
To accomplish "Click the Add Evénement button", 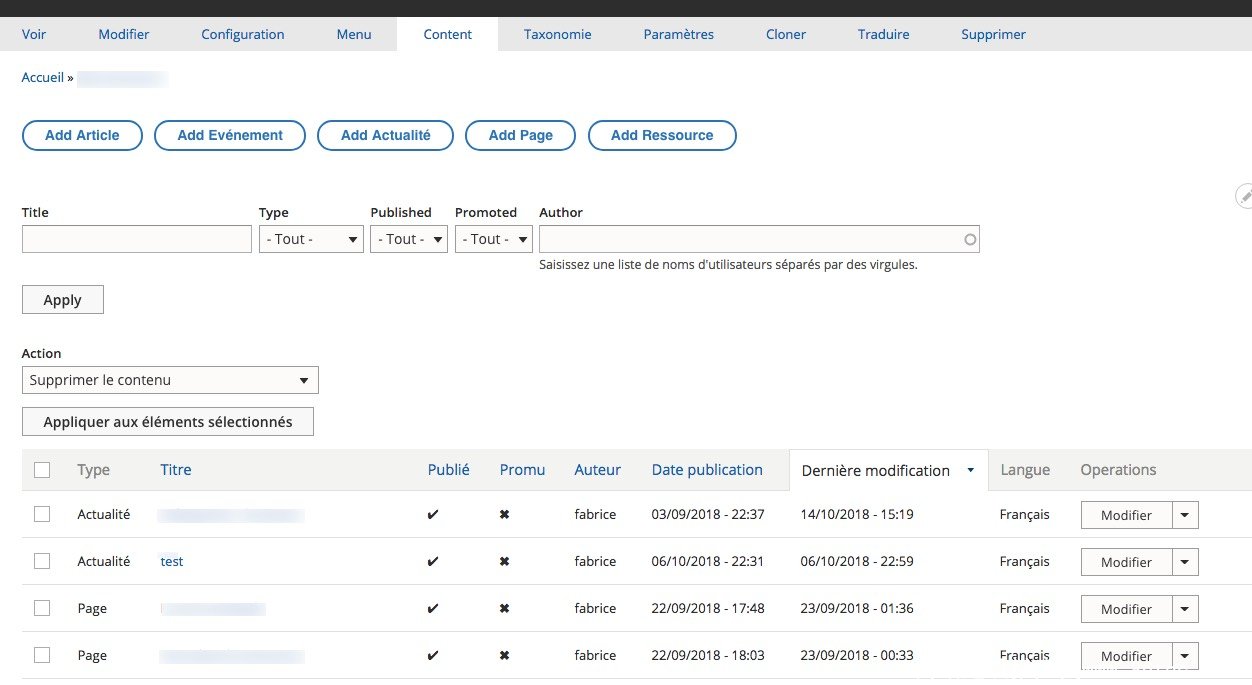I will click(x=230, y=135).
